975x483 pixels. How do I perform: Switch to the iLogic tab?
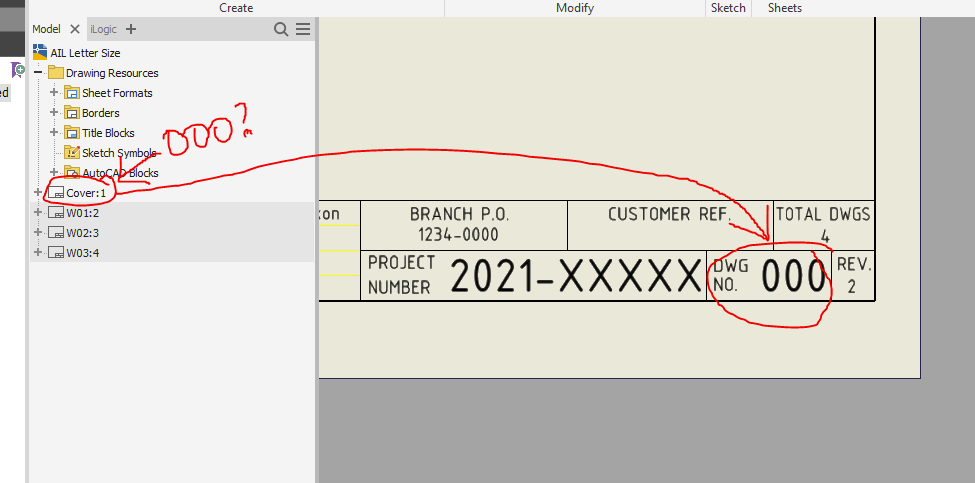click(103, 29)
